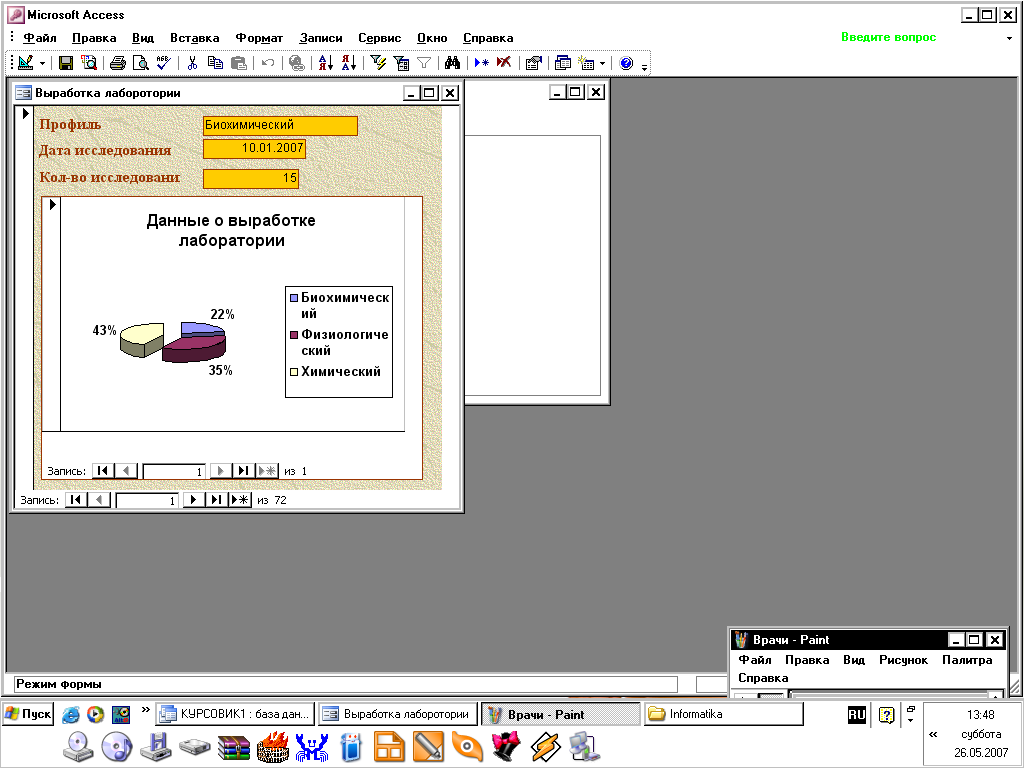Click the Биохимический legend color swatch
The height and width of the screenshot is (768, 1024).
(x=294, y=298)
